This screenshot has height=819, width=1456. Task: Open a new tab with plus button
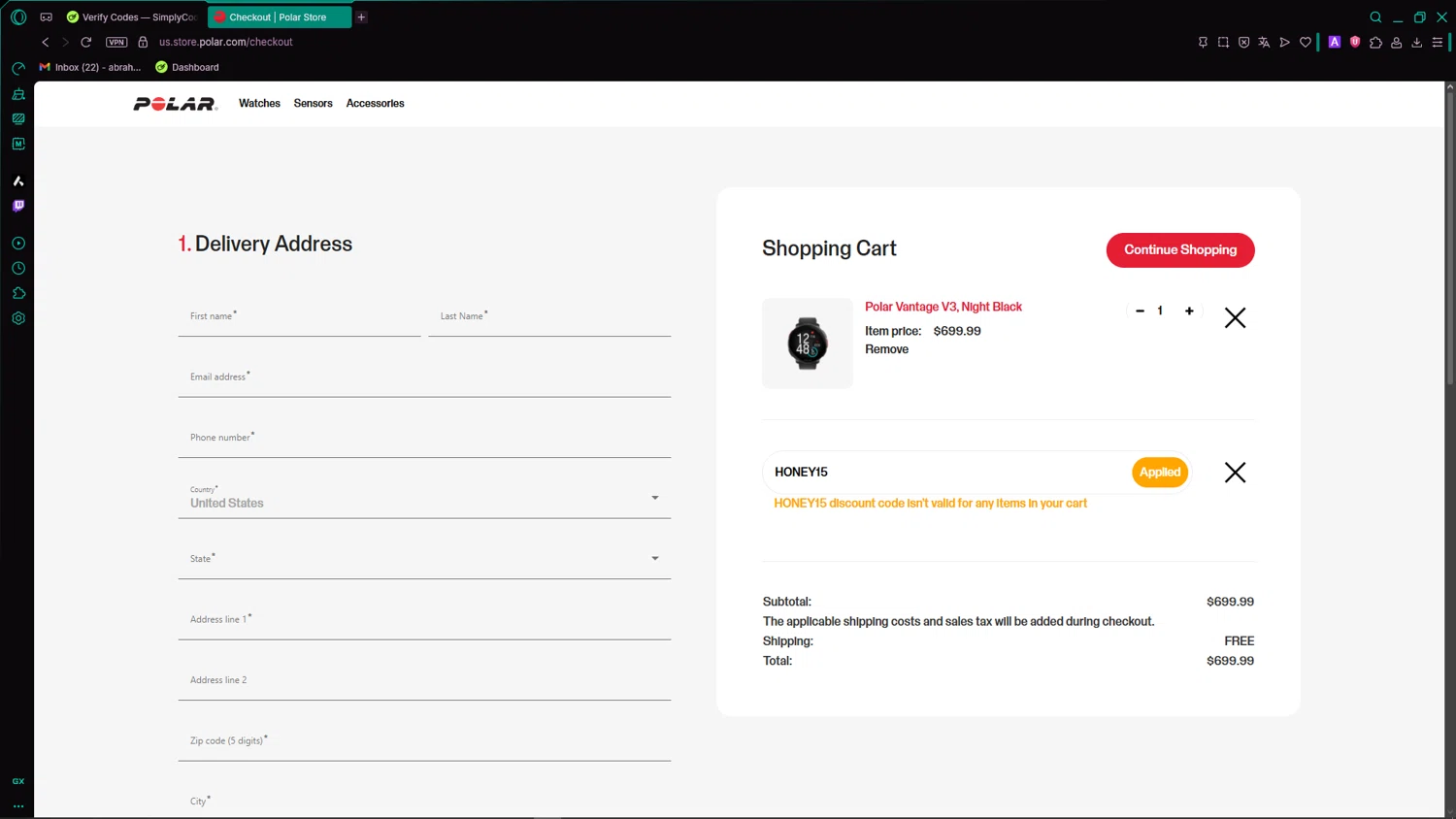click(x=361, y=17)
